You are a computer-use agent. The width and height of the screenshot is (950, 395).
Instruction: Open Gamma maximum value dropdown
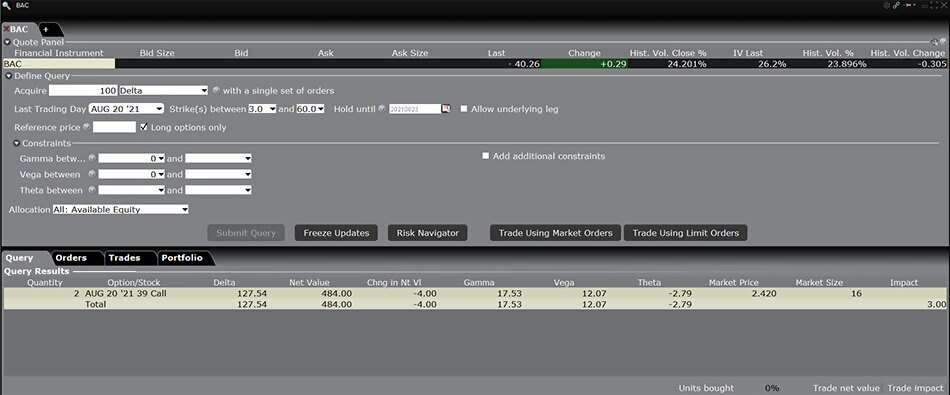click(x=218, y=158)
